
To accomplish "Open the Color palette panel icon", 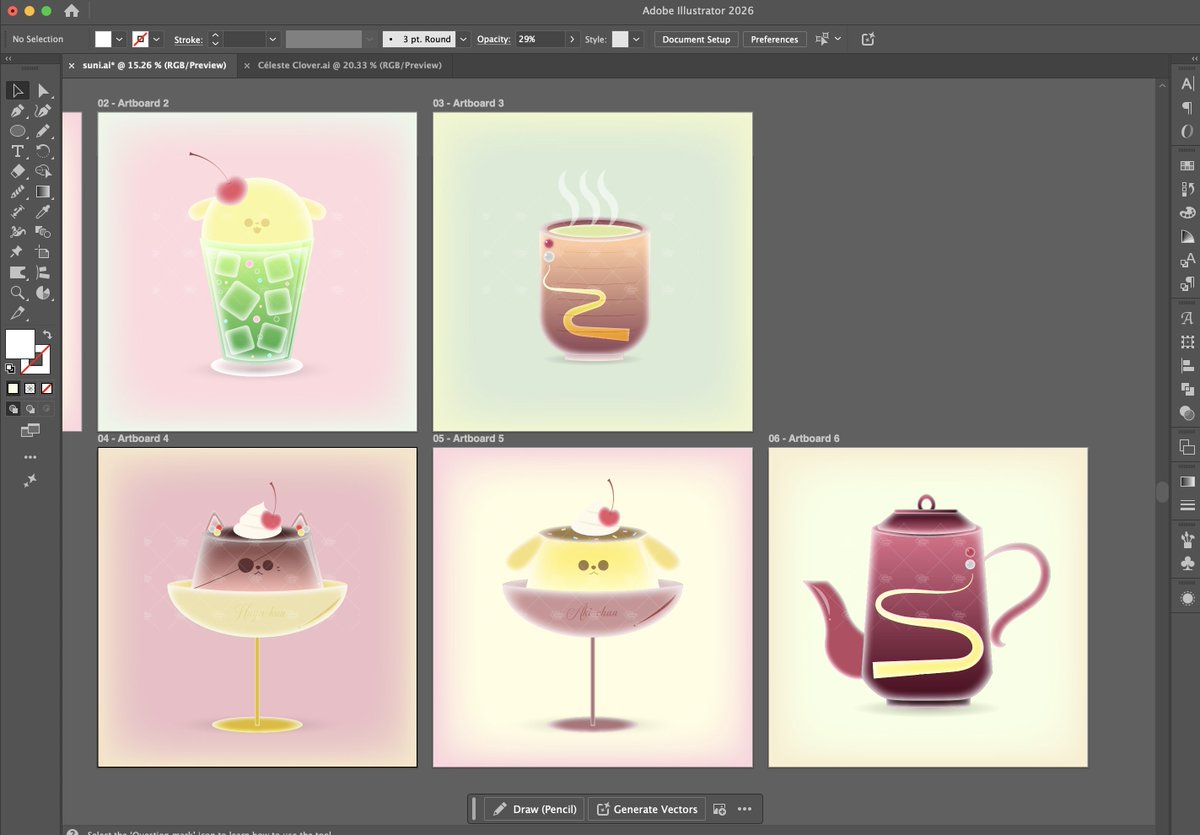I will pyautogui.click(x=1187, y=212).
